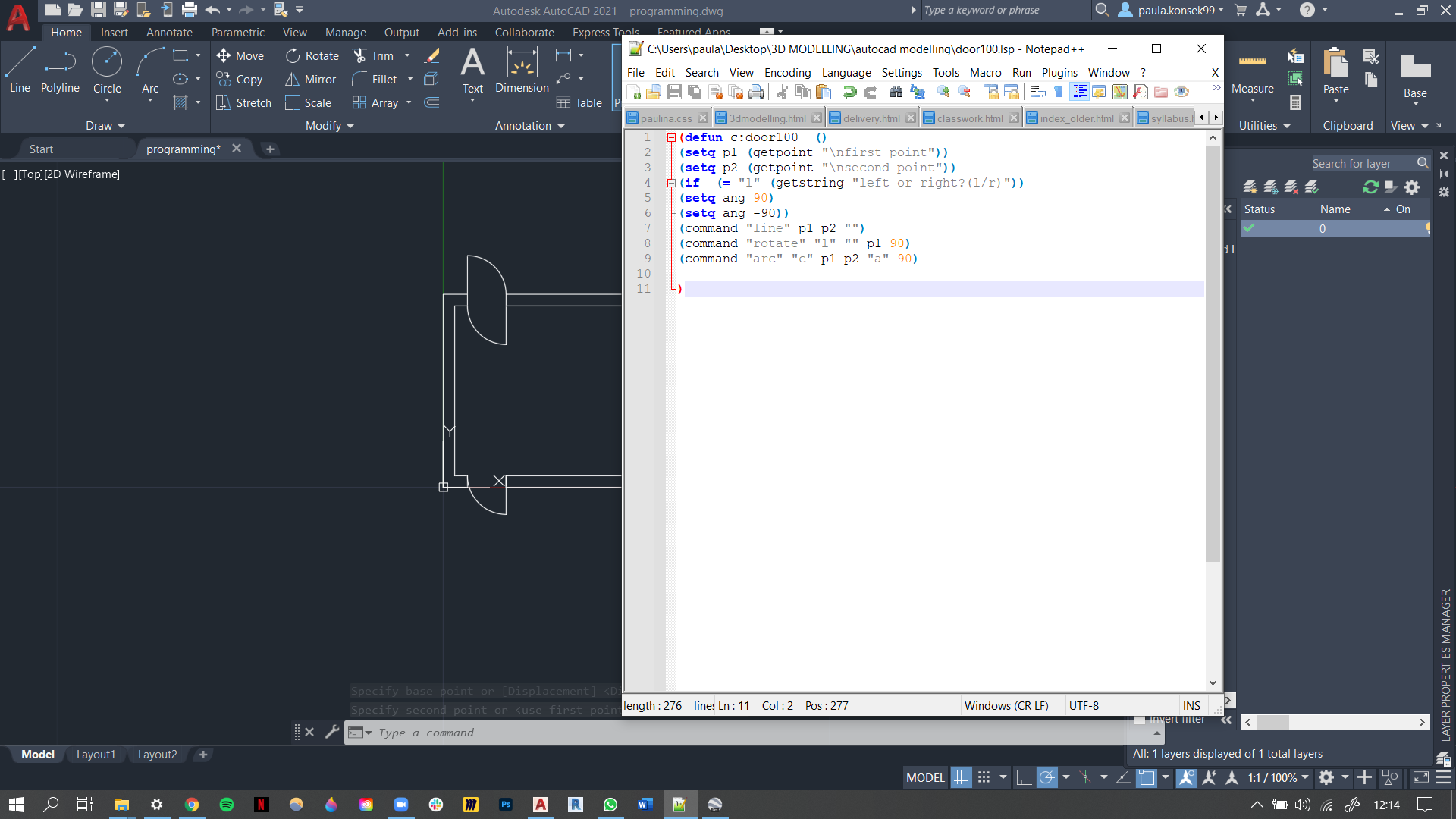Switch to the Home ribbon tab
The image size is (1456, 819).
[x=67, y=32]
